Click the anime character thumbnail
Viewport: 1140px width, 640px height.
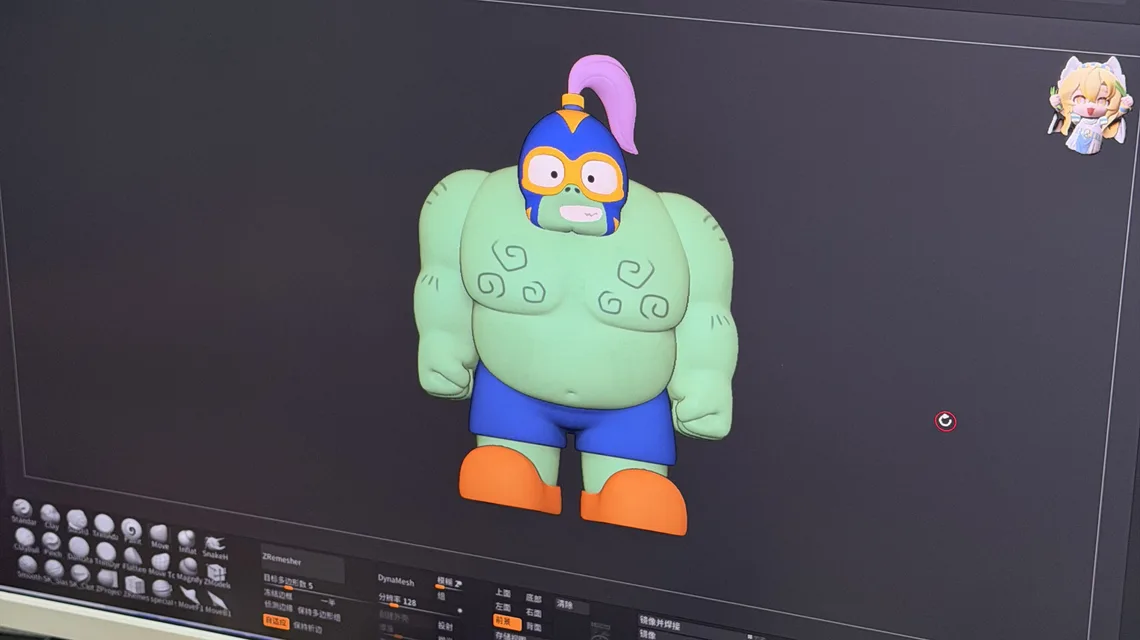(x=1089, y=104)
